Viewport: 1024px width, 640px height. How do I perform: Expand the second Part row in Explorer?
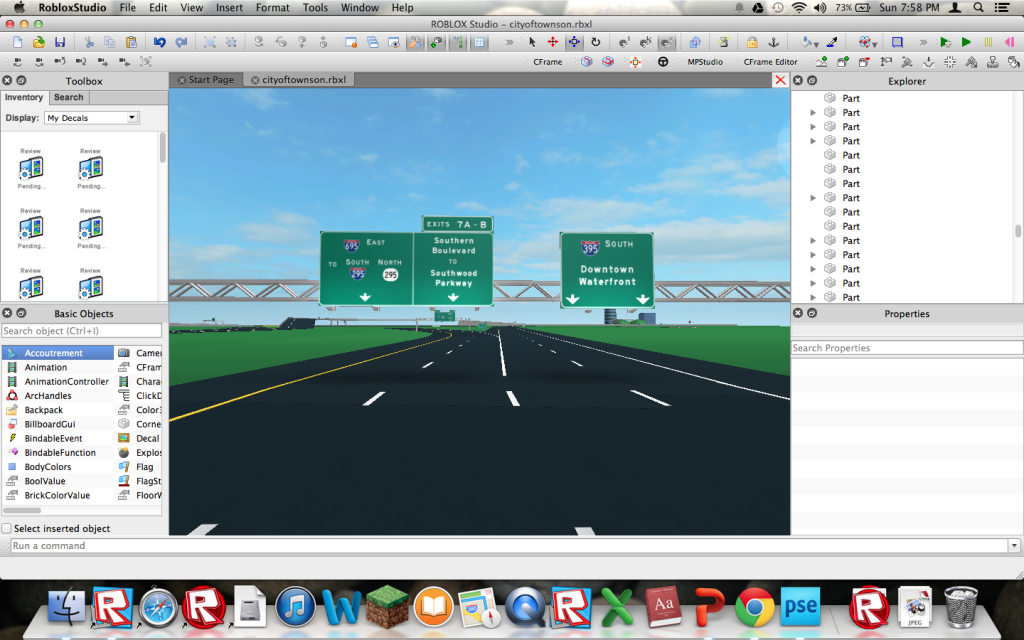point(813,113)
